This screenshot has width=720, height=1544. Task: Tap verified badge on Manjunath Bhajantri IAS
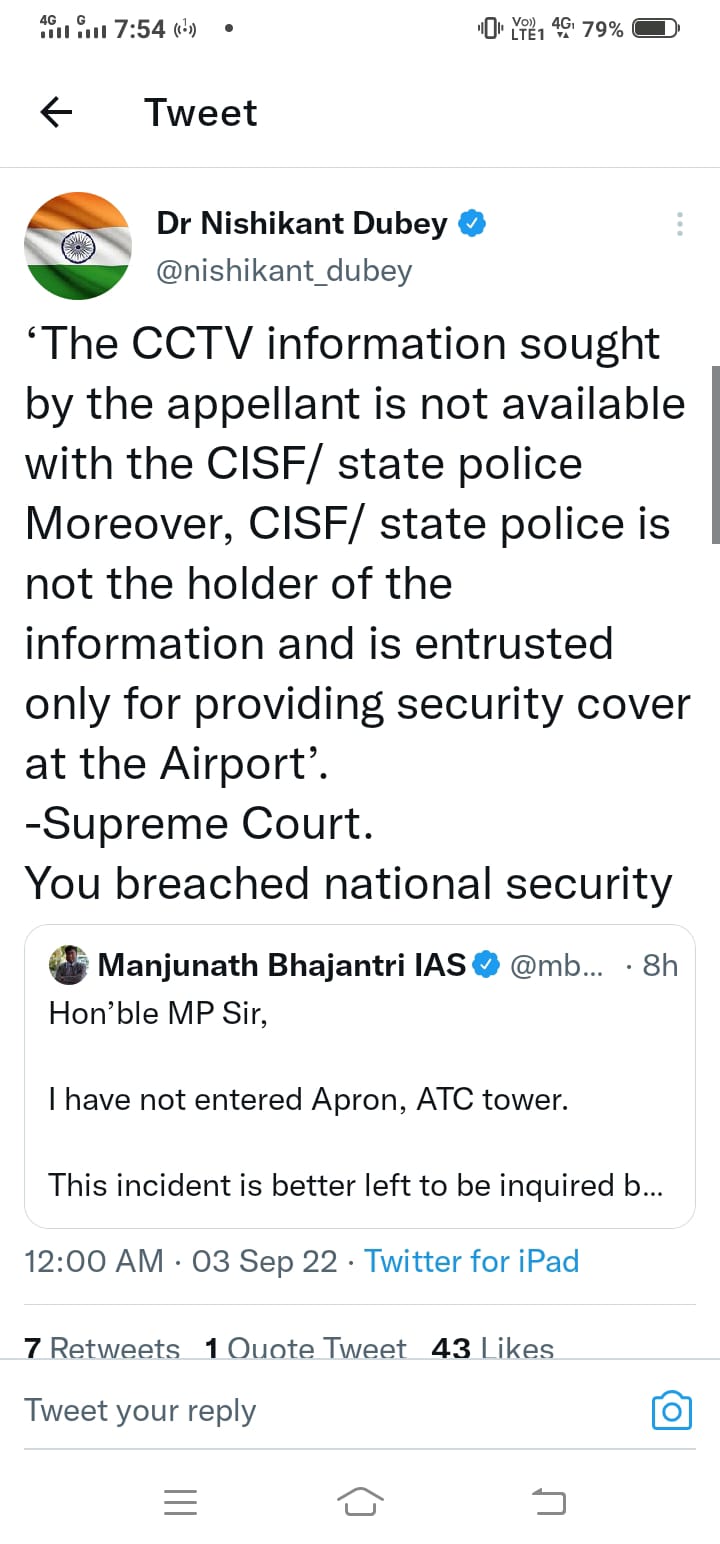(486, 965)
